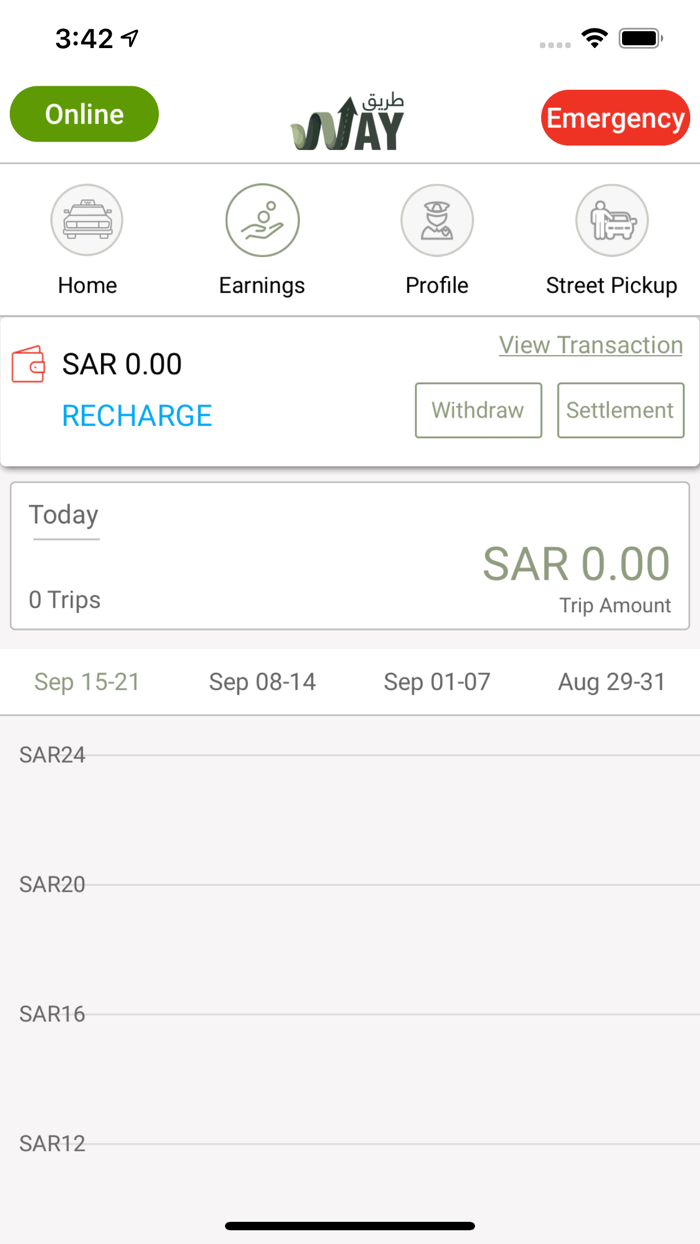Tap the Today trips summary card

point(350,556)
